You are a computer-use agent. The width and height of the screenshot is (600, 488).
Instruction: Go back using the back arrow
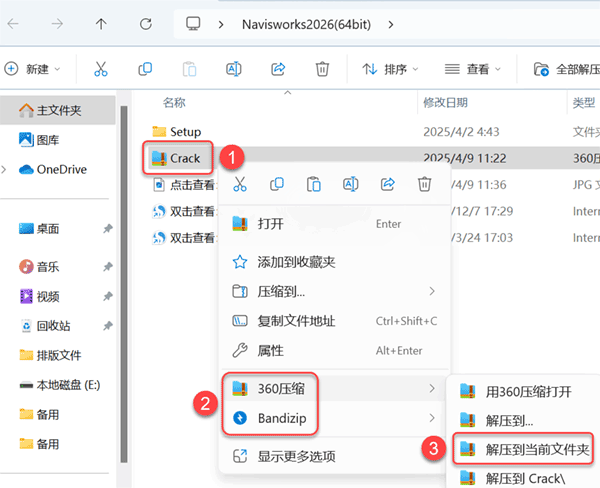13,24
